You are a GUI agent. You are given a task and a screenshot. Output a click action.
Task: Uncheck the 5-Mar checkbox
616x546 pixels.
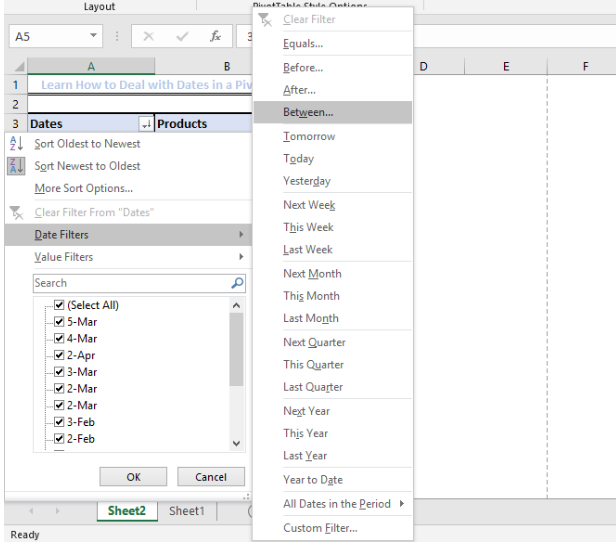[x=59, y=322]
